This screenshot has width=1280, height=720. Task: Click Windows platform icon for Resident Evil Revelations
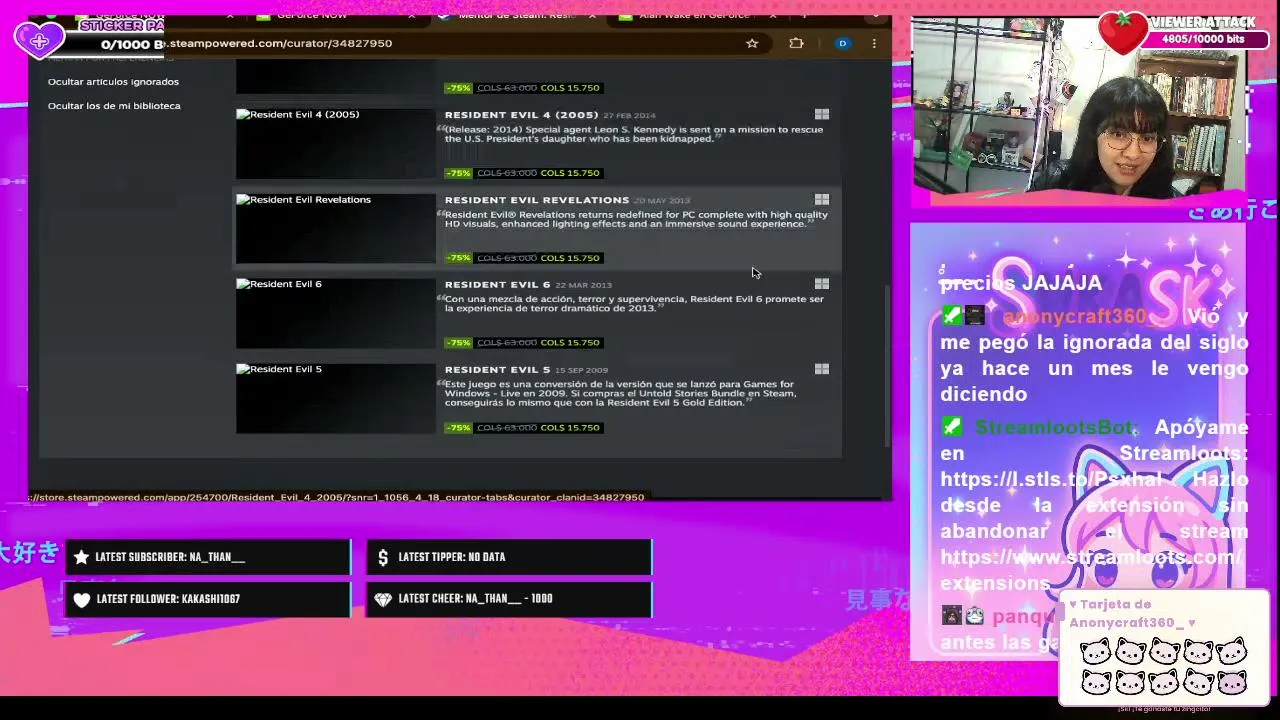click(x=822, y=200)
